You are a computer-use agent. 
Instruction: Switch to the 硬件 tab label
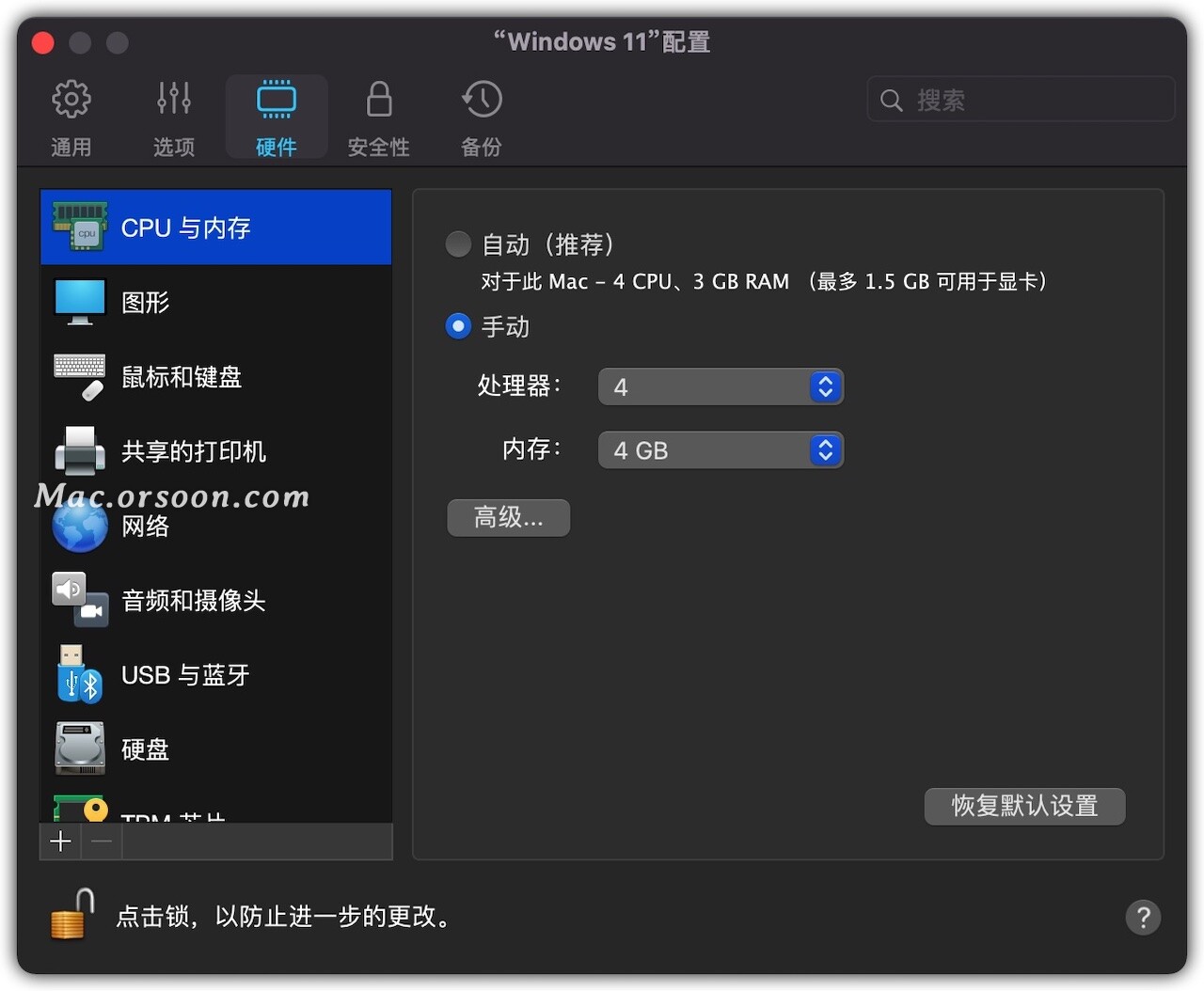(x=277, y=147)
